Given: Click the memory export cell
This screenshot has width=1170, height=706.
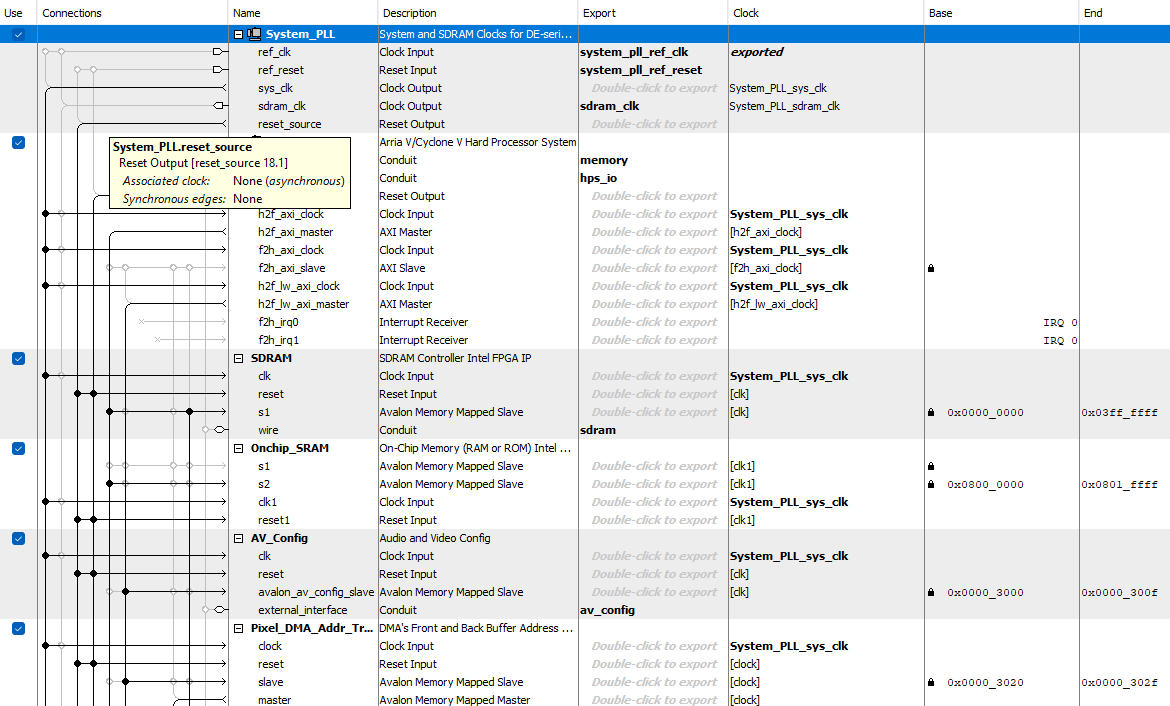Looking at the screenshot, I should pyautogui.click(x=604, y=160).
